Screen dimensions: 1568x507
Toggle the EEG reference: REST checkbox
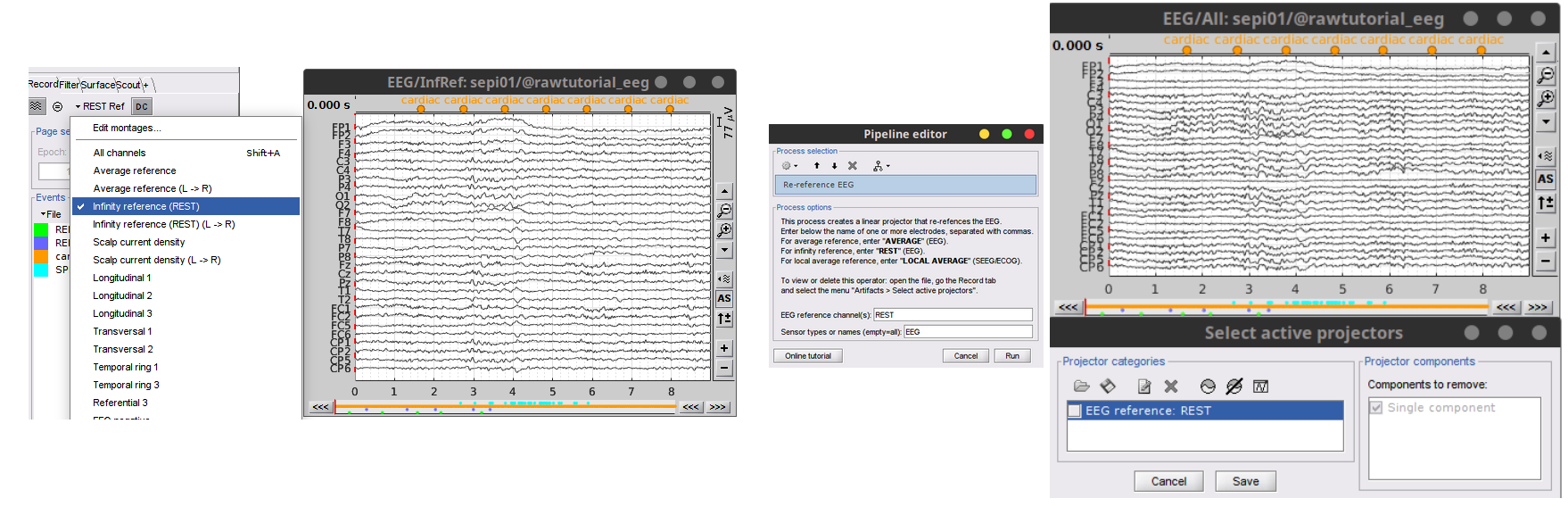(1075, 411)
